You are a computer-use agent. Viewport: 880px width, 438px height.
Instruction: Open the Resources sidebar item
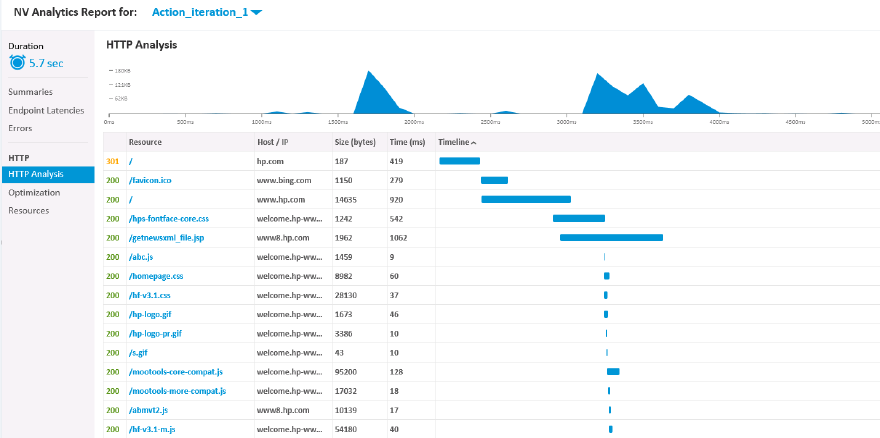pyautogui.click(x=29, y=211)
